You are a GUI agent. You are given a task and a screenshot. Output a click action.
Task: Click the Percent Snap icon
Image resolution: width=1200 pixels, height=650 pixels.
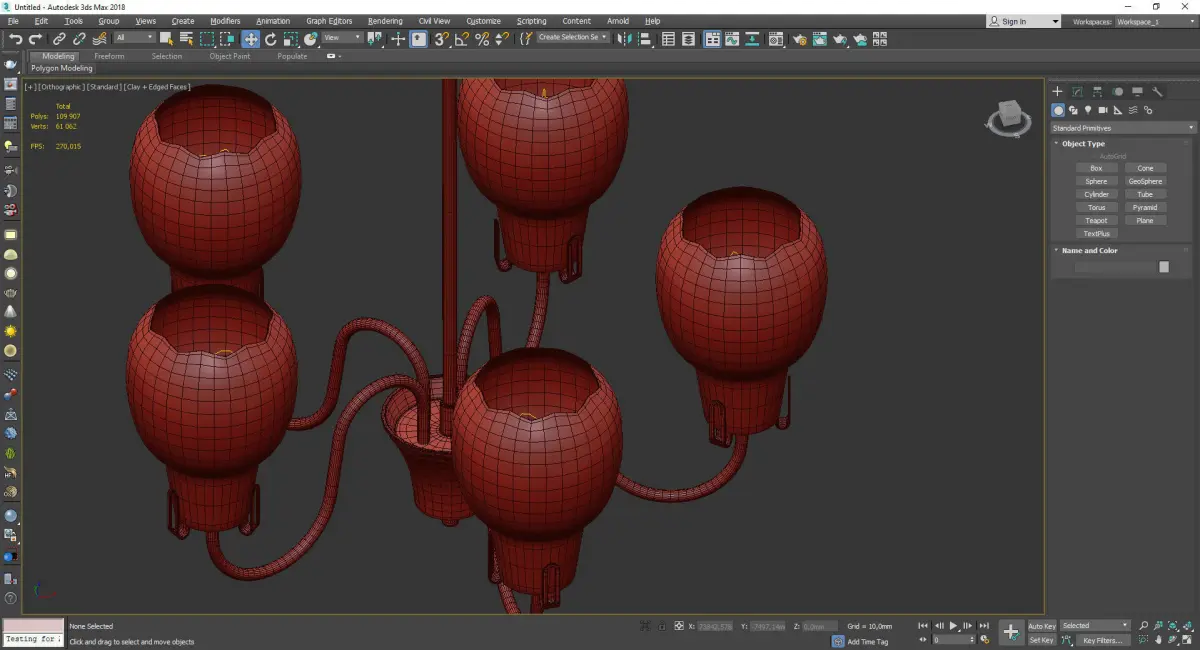(x=482, y=38)
